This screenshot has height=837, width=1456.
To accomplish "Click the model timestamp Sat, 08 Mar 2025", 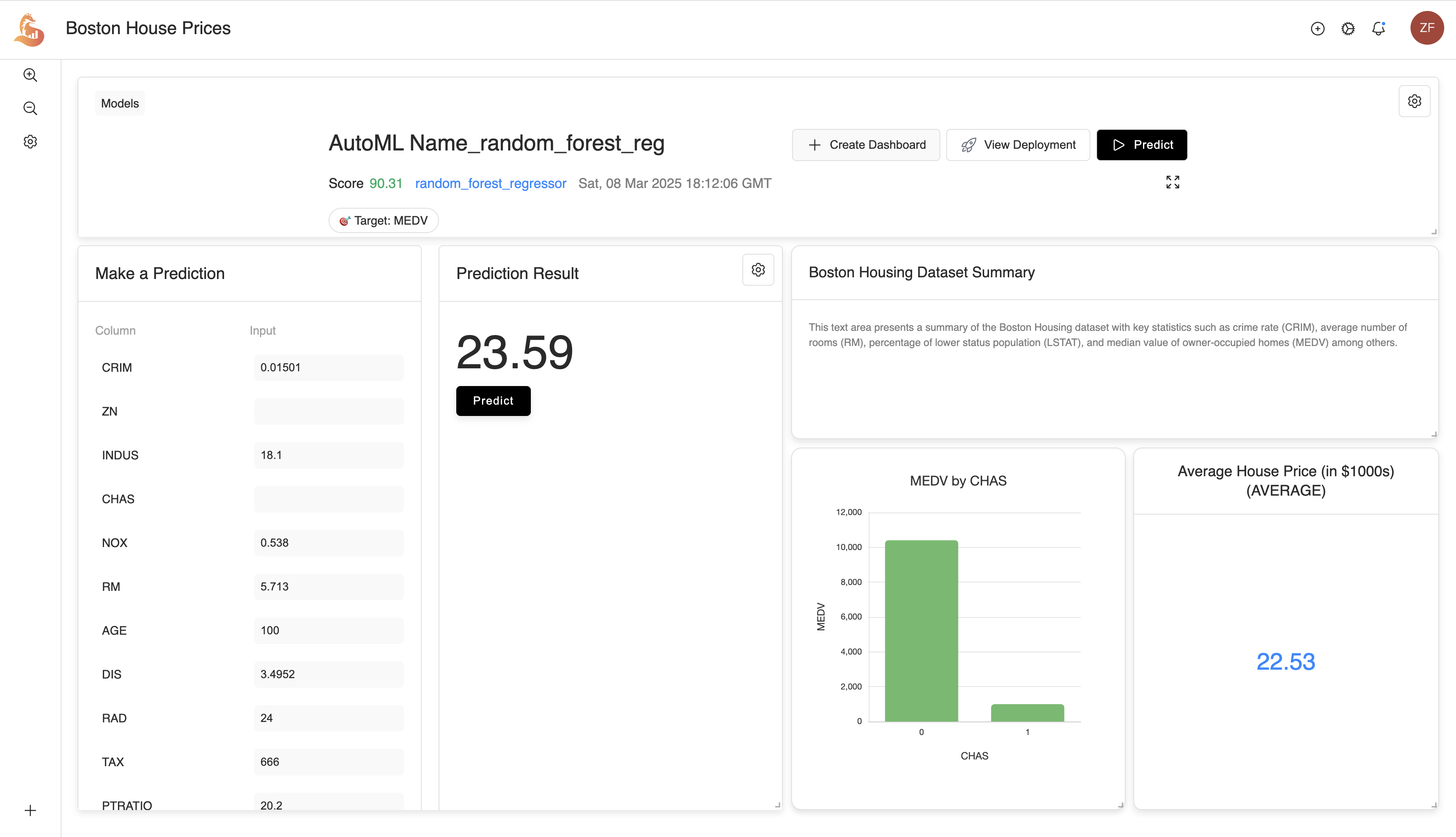I will pos(674,183).
